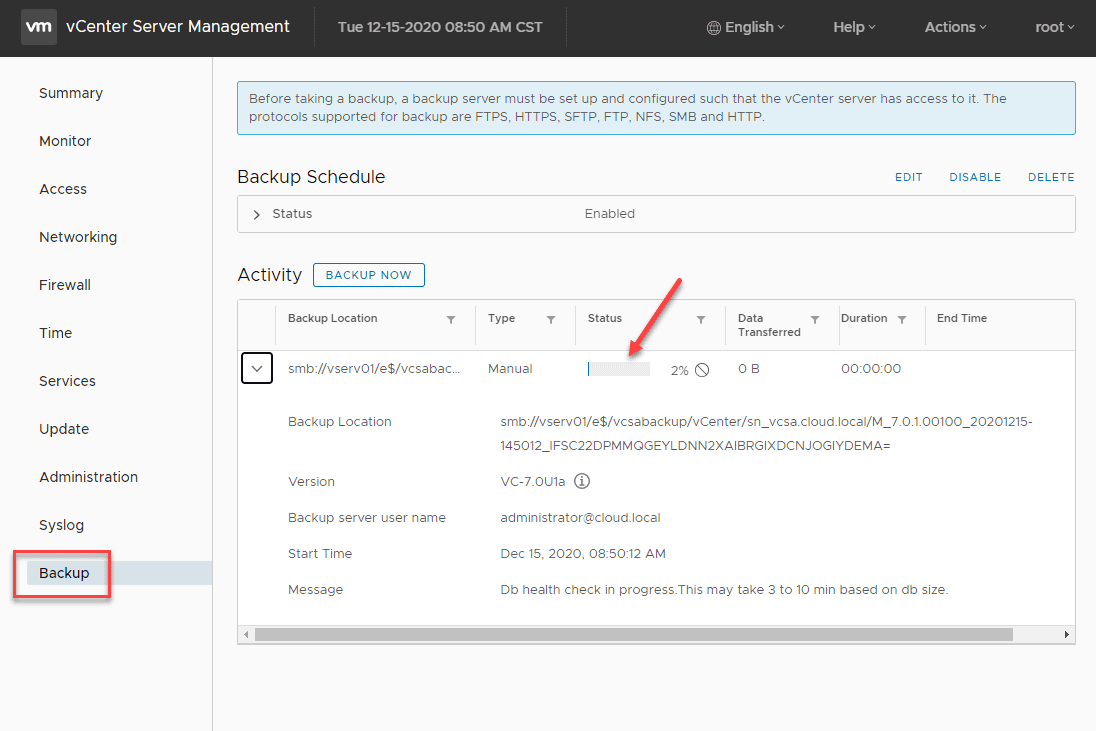Image resolution: width=1096 pixels, height=731 pixels.
Task: Expand the Backup Schedule Status row
Action: point(257,215)
